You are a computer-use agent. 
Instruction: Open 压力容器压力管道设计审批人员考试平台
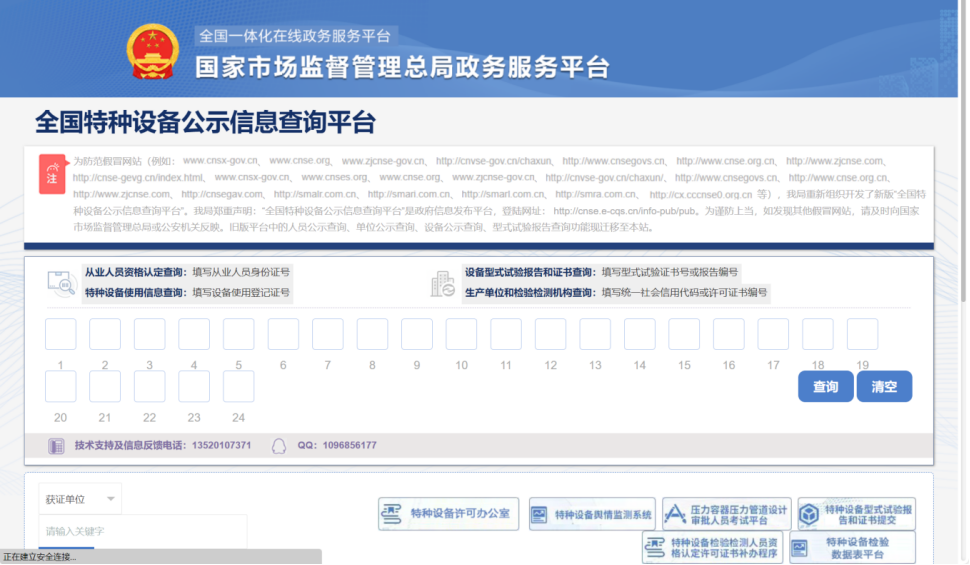[x=727, y=514]
